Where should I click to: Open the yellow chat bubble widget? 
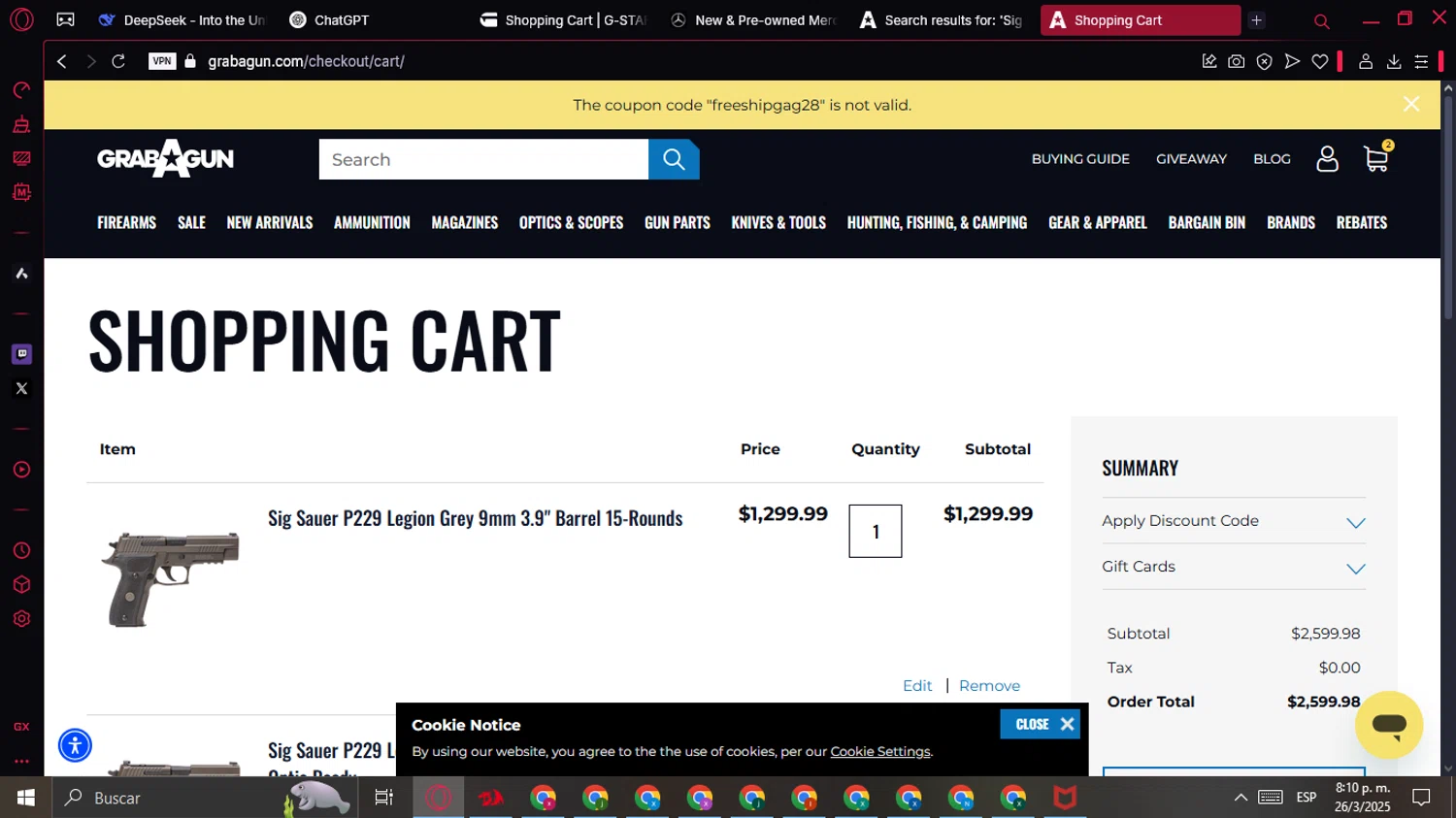[1389, 725]
